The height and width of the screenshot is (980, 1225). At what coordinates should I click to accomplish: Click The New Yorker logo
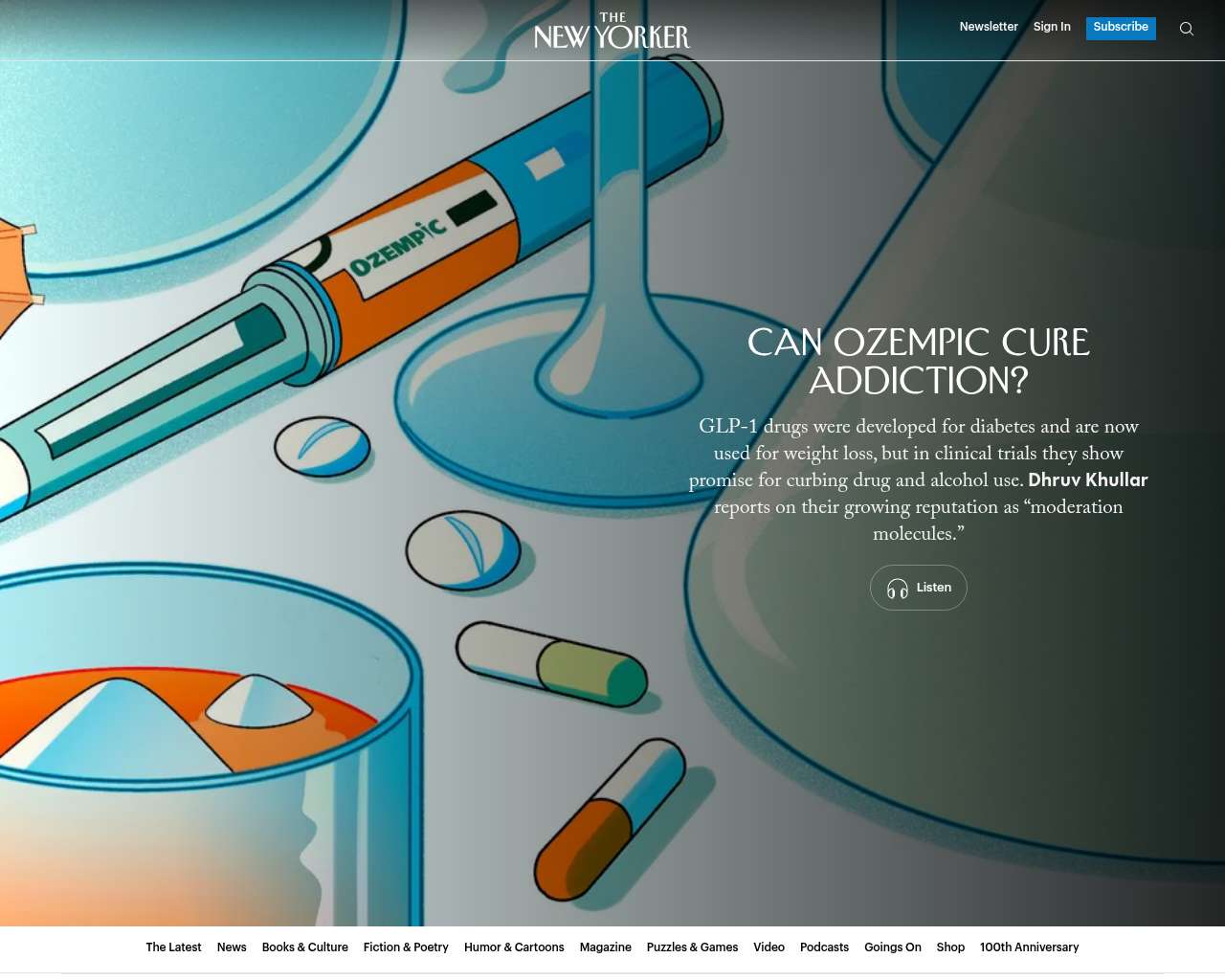pyautogui.click(x=612, y=32)
